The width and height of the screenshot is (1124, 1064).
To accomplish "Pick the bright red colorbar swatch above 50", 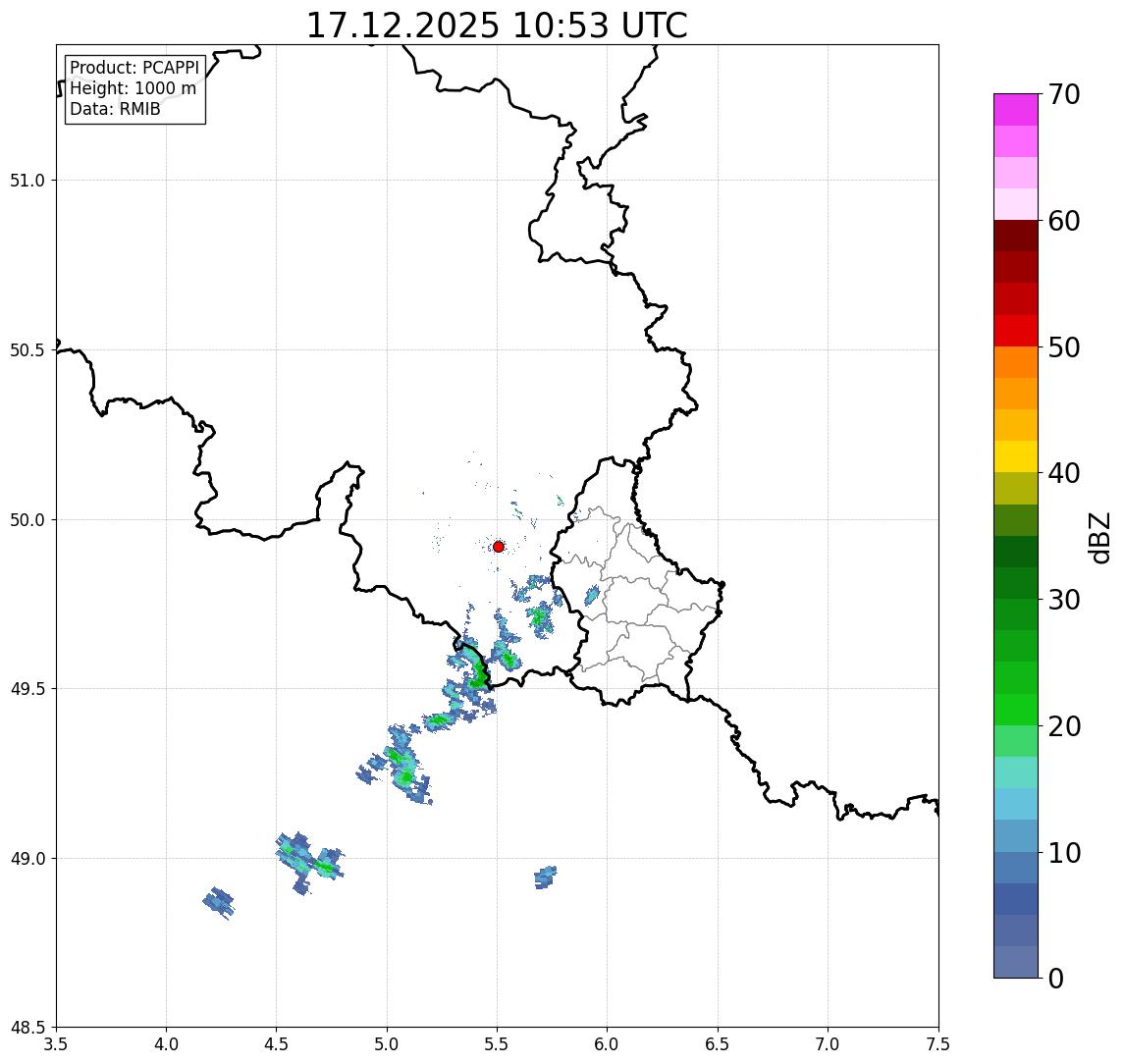I will [x=1016, y=331].
